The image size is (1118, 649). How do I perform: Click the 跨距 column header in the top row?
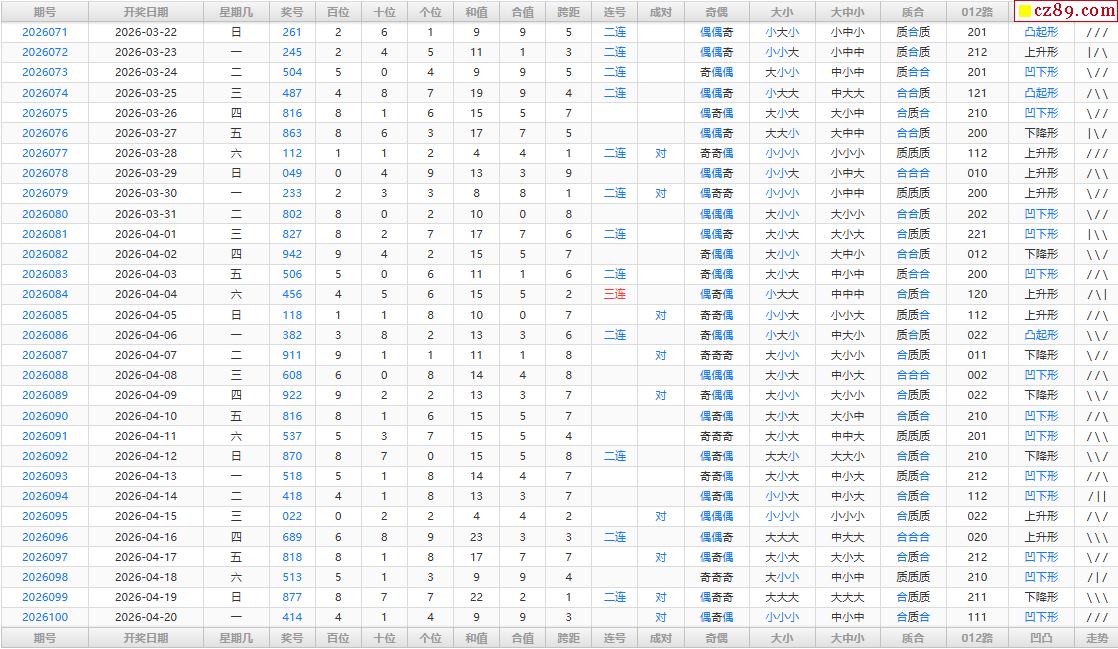pyautogui.click(x=569, y=12)
